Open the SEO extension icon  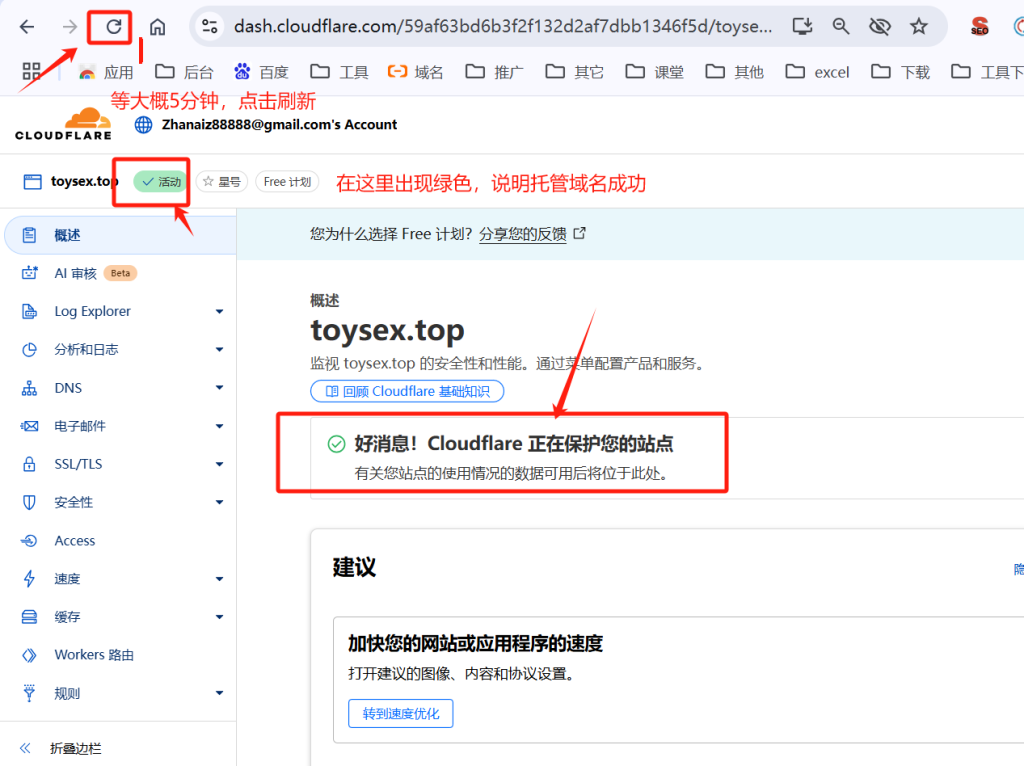980,27
